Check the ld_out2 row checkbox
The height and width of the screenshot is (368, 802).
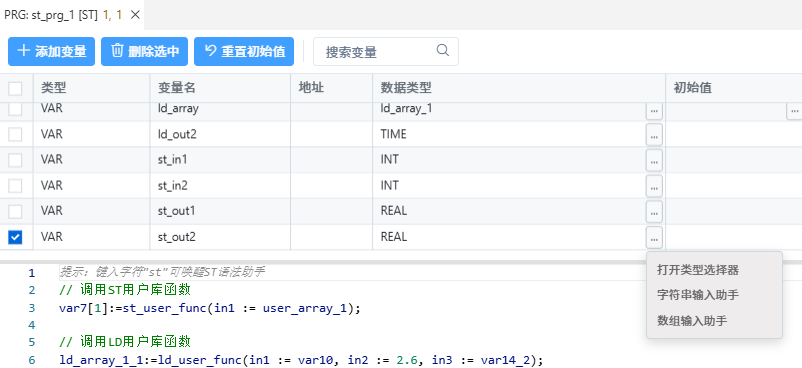(x=15, y=134)
